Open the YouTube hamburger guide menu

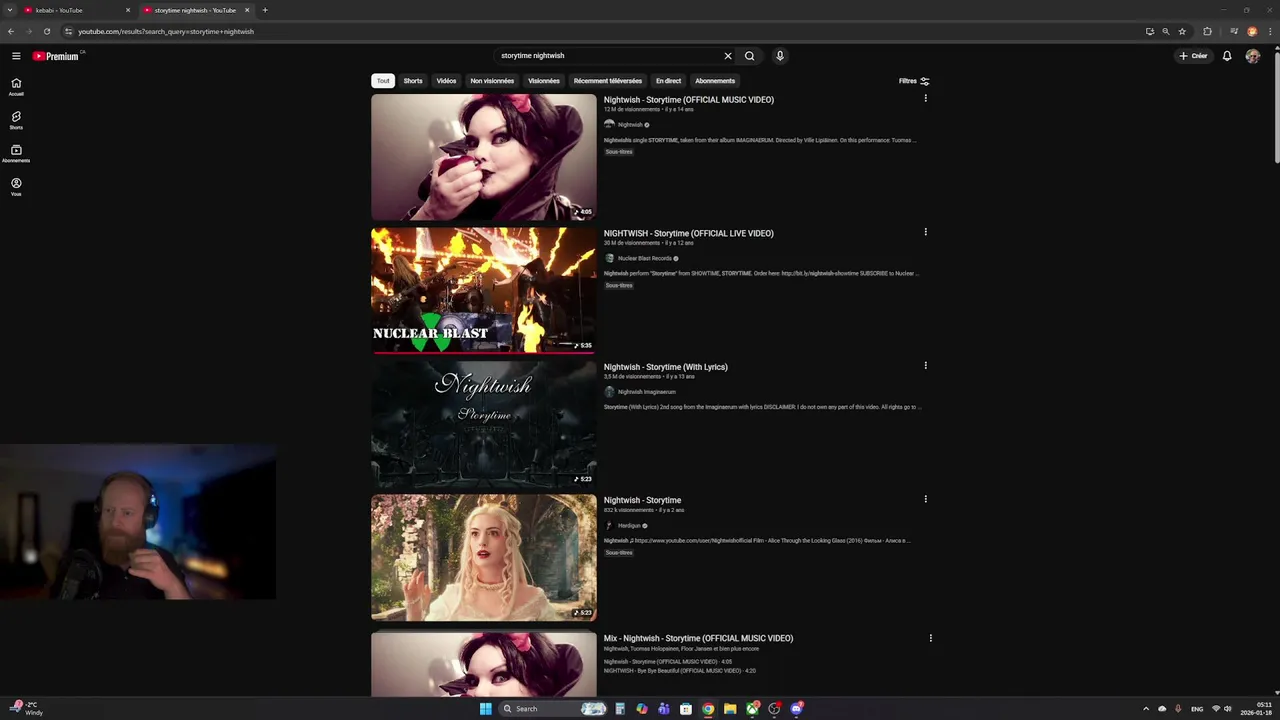tap(16, 56)
